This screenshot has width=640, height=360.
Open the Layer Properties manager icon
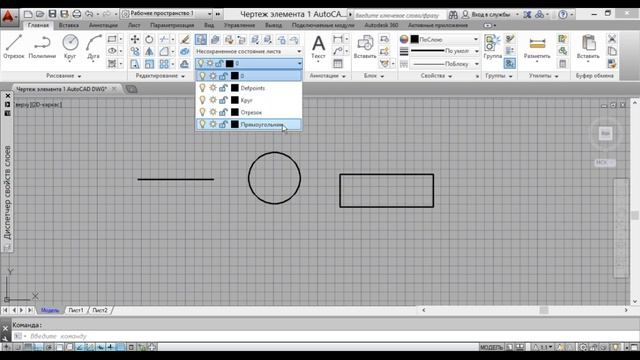[201, 40]
